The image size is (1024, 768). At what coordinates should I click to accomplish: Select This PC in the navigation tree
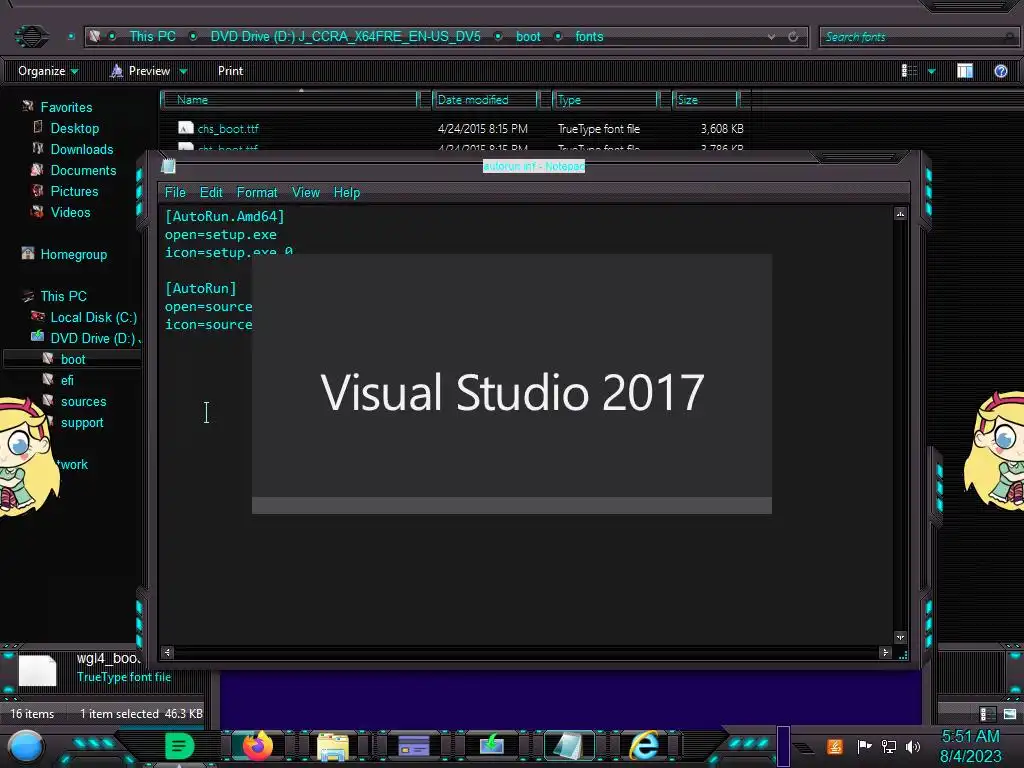[63, 296]
